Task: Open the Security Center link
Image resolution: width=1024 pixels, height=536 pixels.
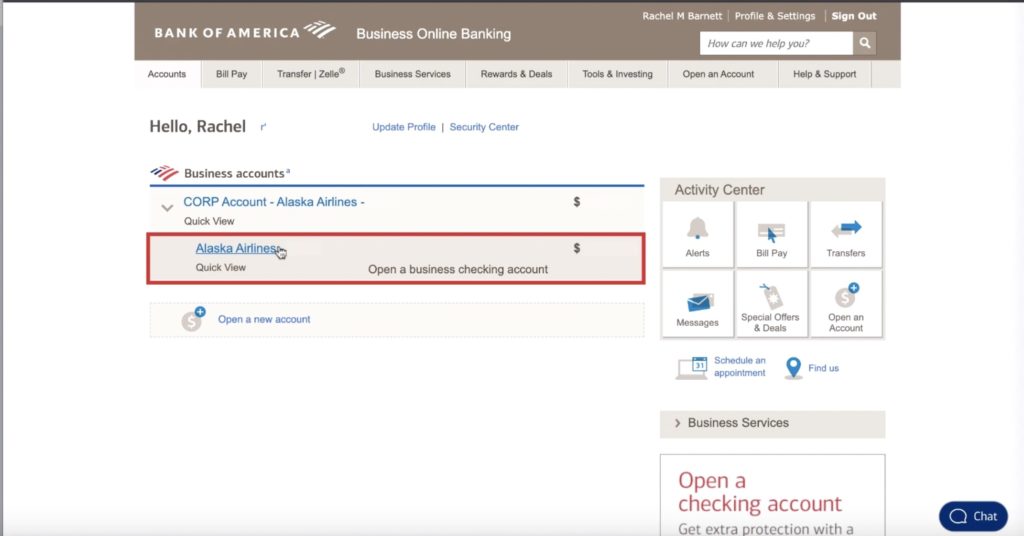Action: [484, 127]
